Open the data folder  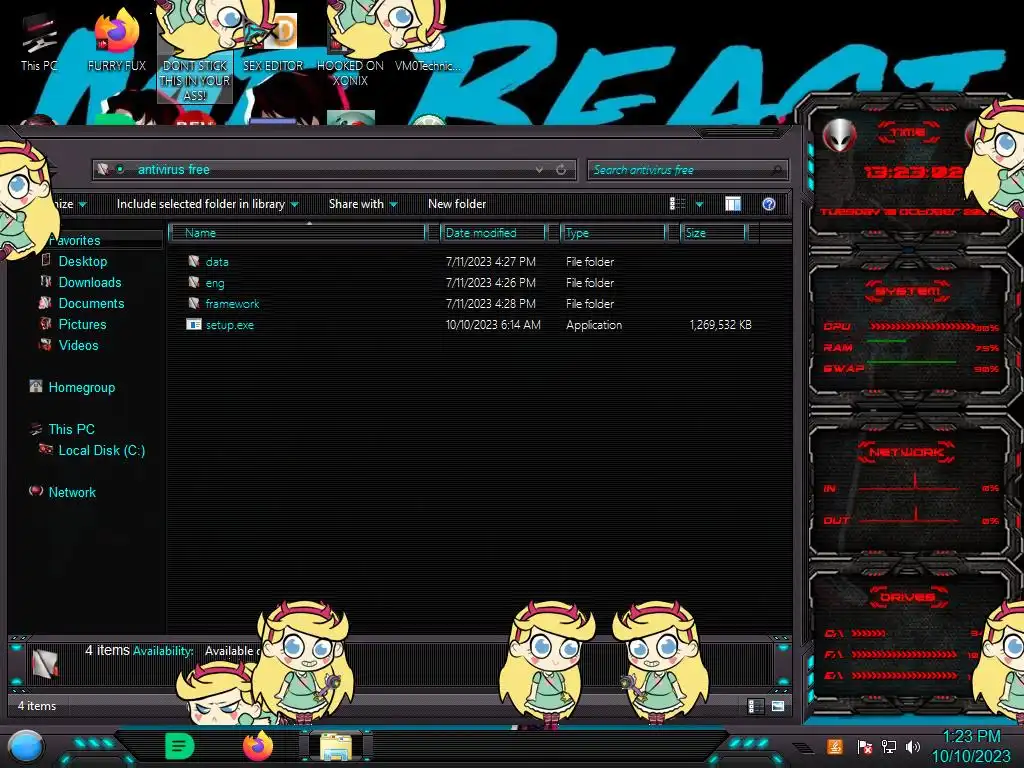(217, 262)
